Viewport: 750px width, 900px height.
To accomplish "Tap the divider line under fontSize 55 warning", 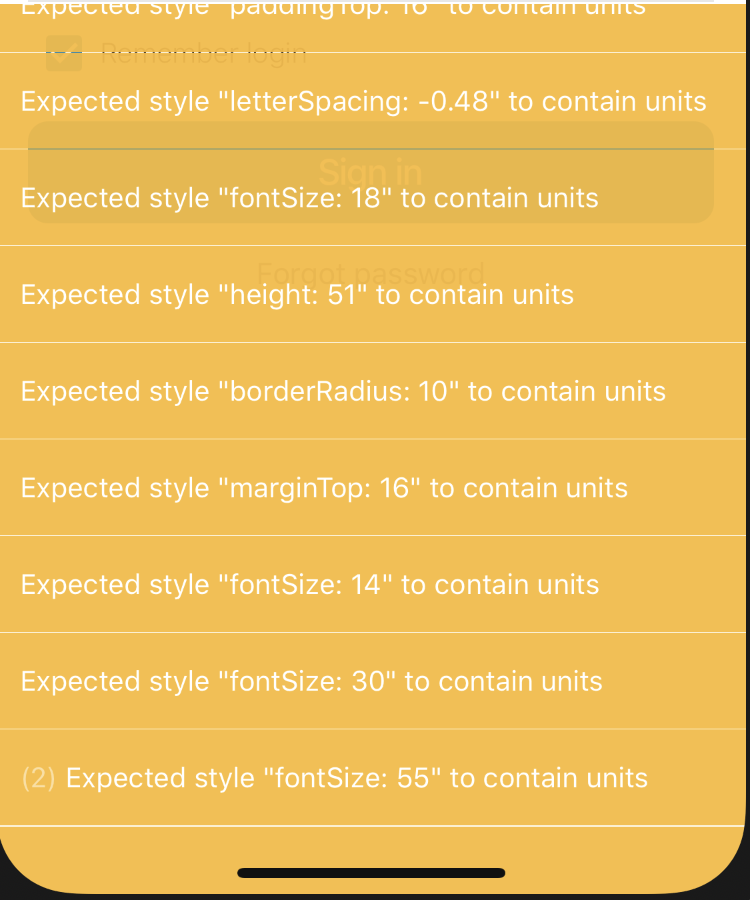I will [373, 825].
